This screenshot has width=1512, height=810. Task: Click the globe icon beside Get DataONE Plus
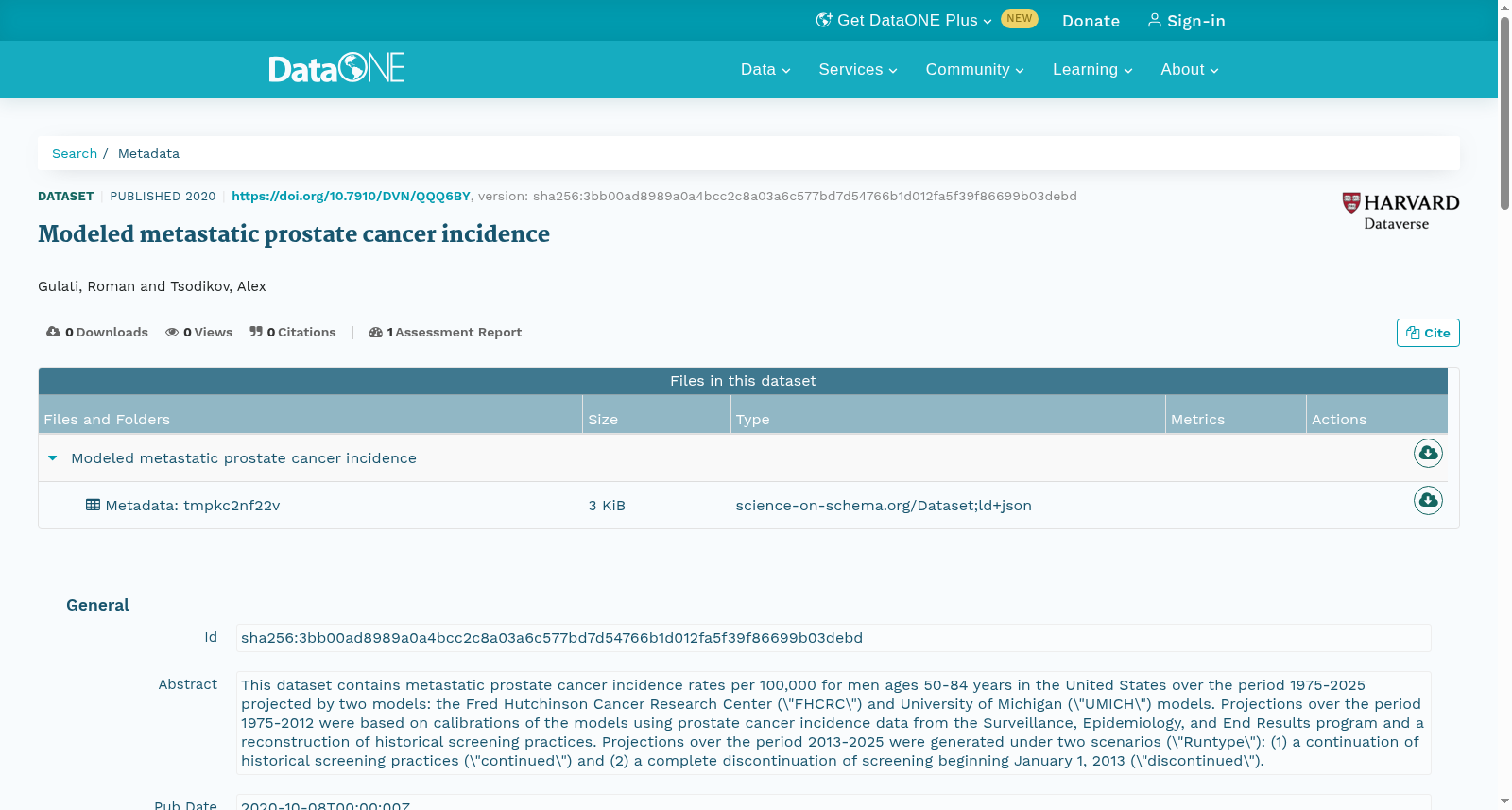click(x=824, y=20)
